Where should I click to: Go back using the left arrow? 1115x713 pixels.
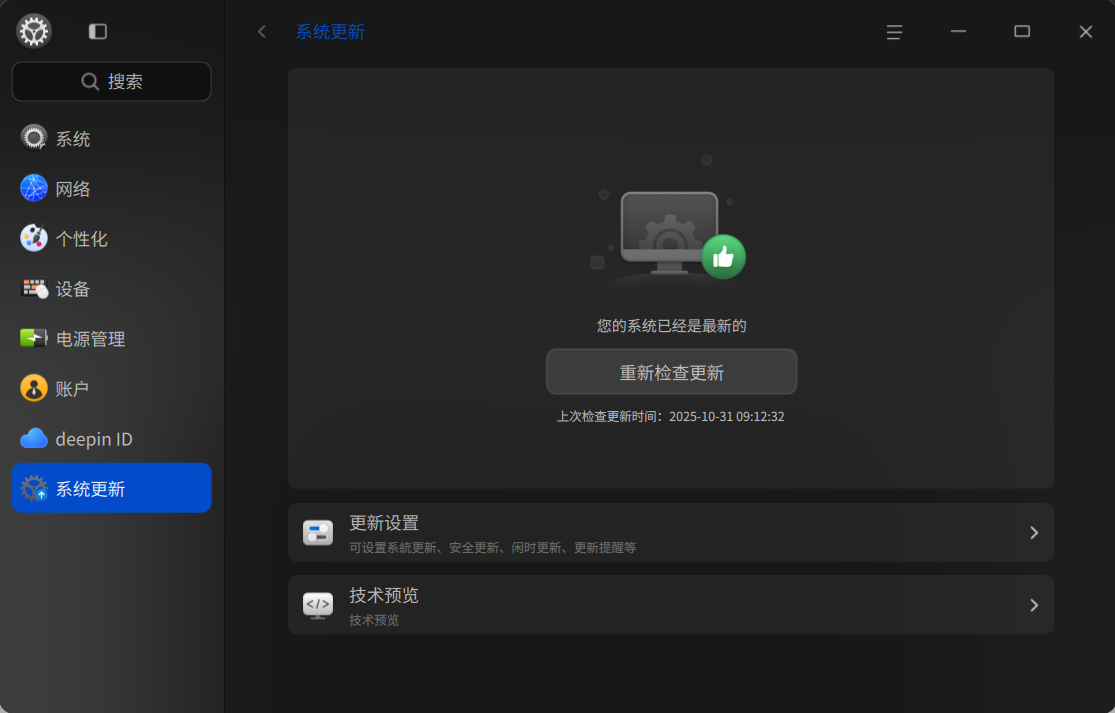[x=262, y=31]
